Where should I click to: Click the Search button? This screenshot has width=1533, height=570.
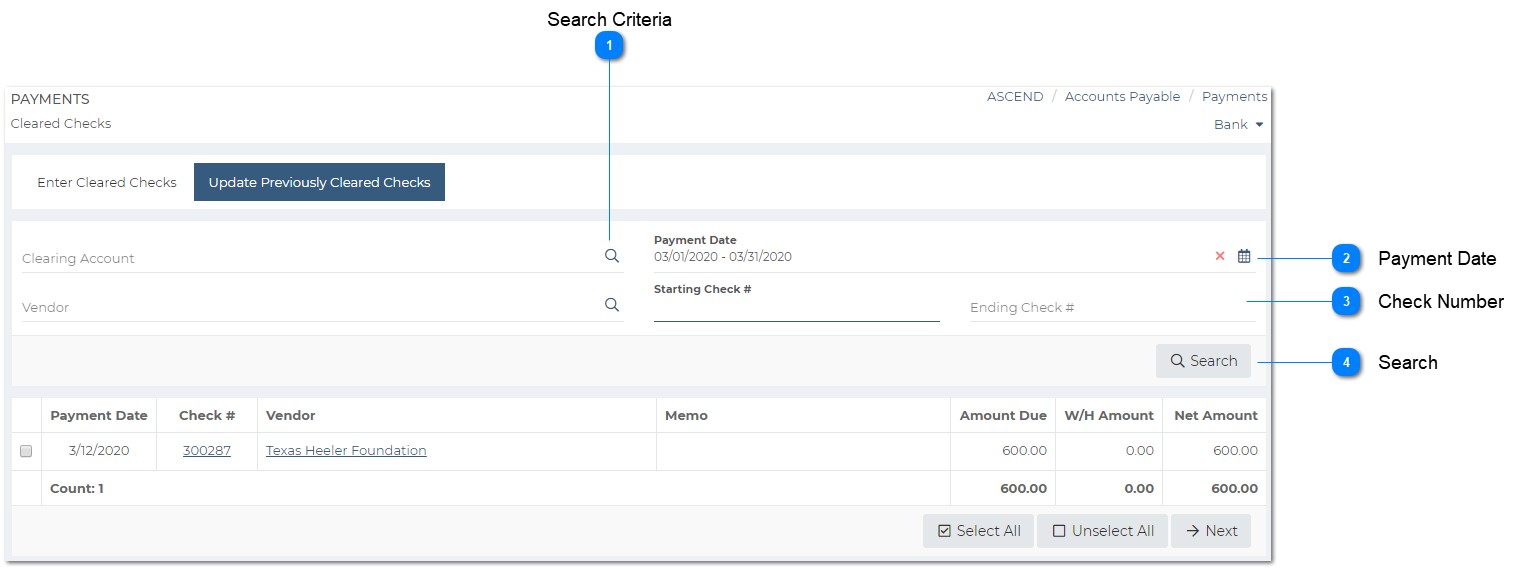point(1203,361)
